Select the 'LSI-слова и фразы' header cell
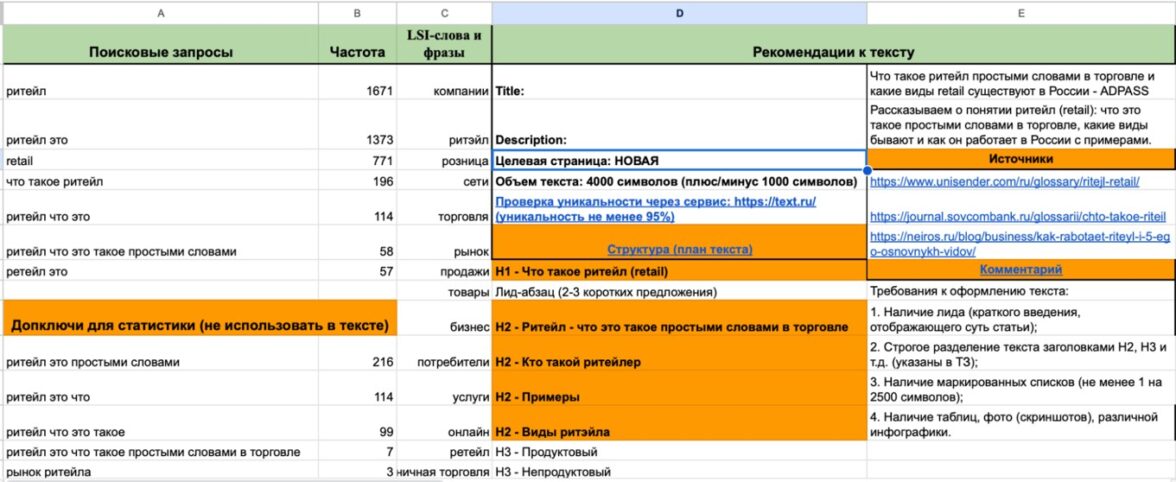 click(445, 45)
